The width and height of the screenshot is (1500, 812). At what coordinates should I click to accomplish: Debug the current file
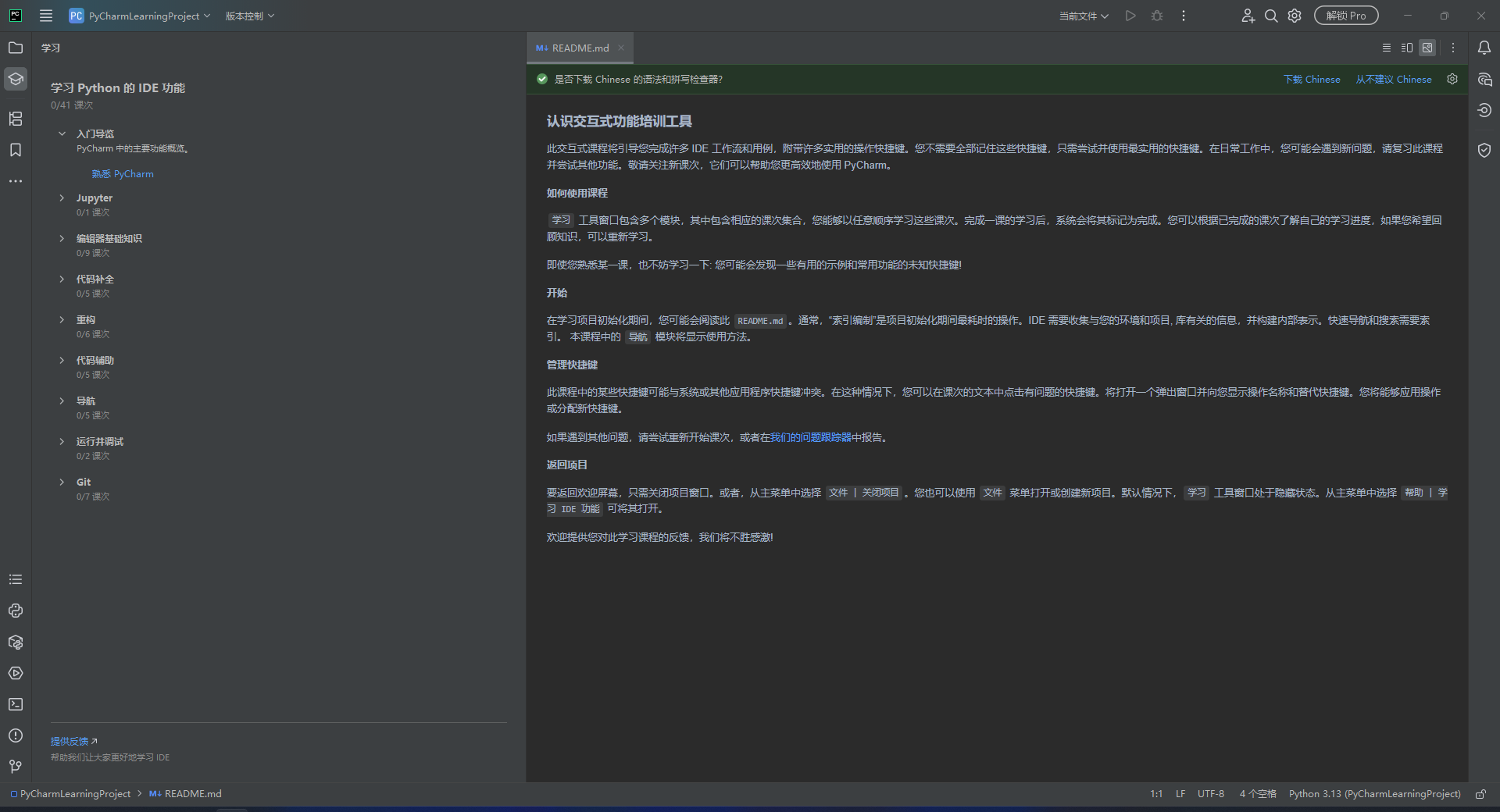[x=1157, y=16]
